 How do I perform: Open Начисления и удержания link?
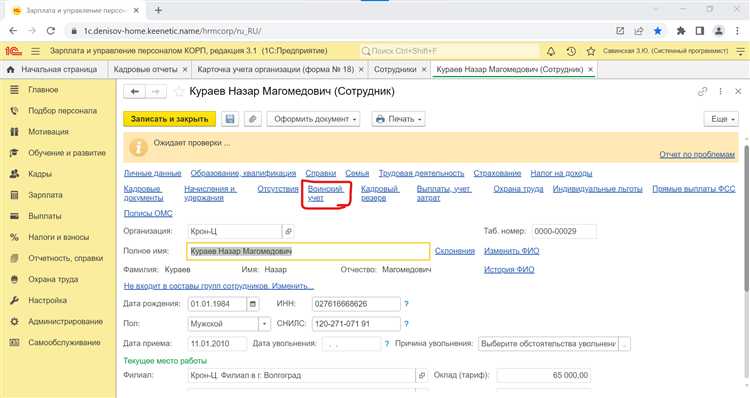click(210, 193)
